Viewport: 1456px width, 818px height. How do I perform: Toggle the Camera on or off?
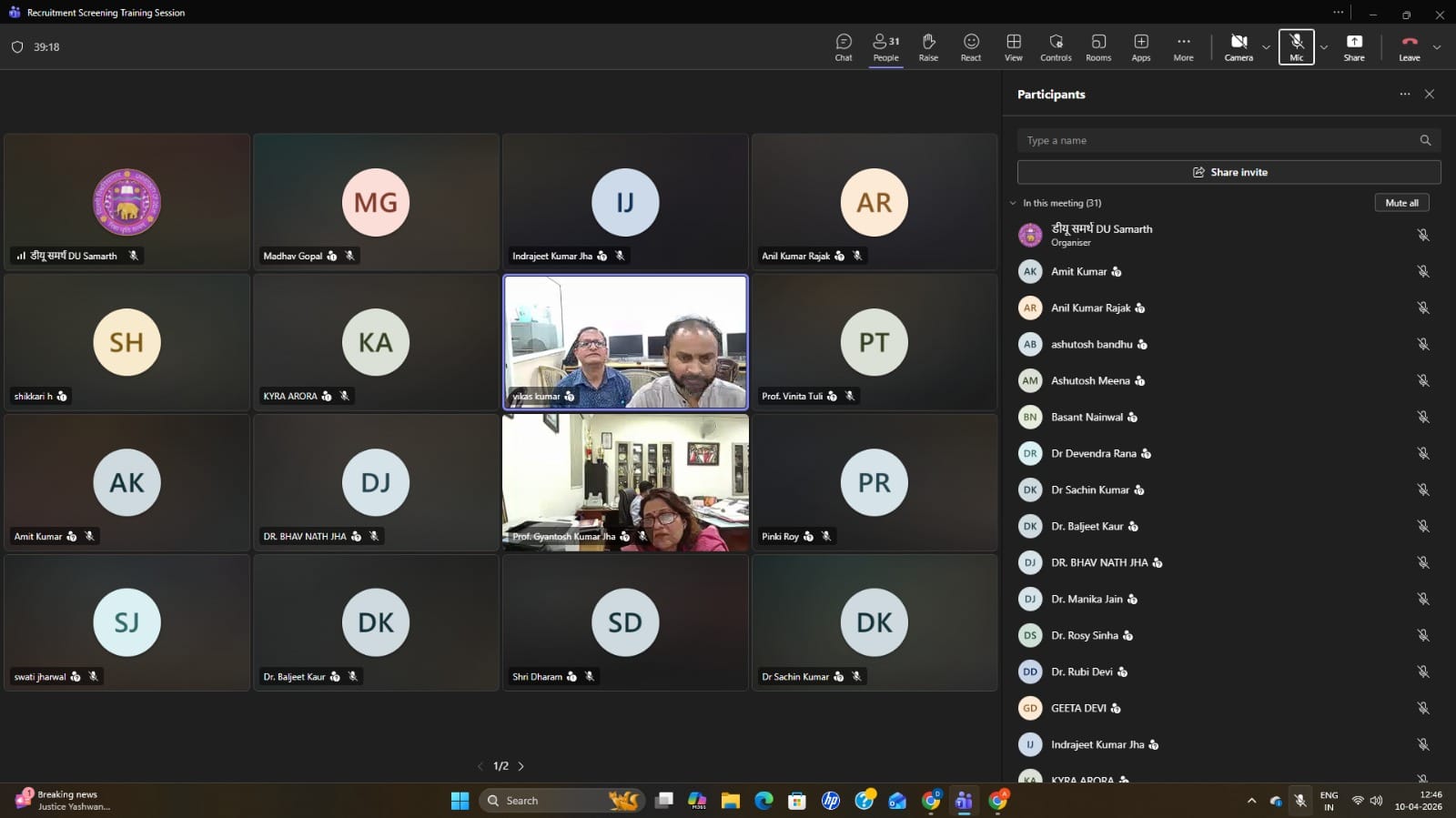coord(1239,47)
